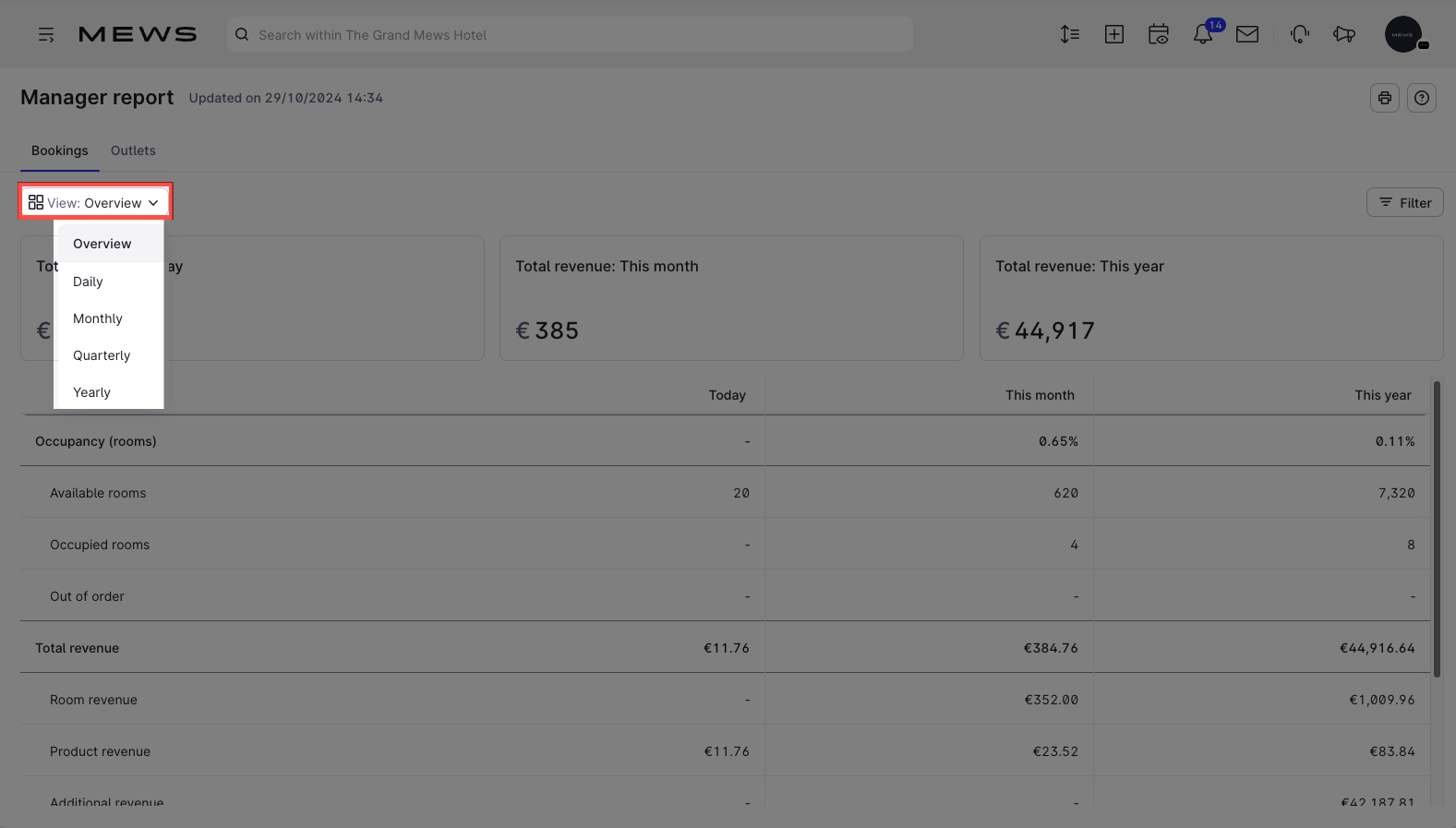Open the mail envelope icon
Screen dimensions: 1456x828
click(x=1247, y=35)
